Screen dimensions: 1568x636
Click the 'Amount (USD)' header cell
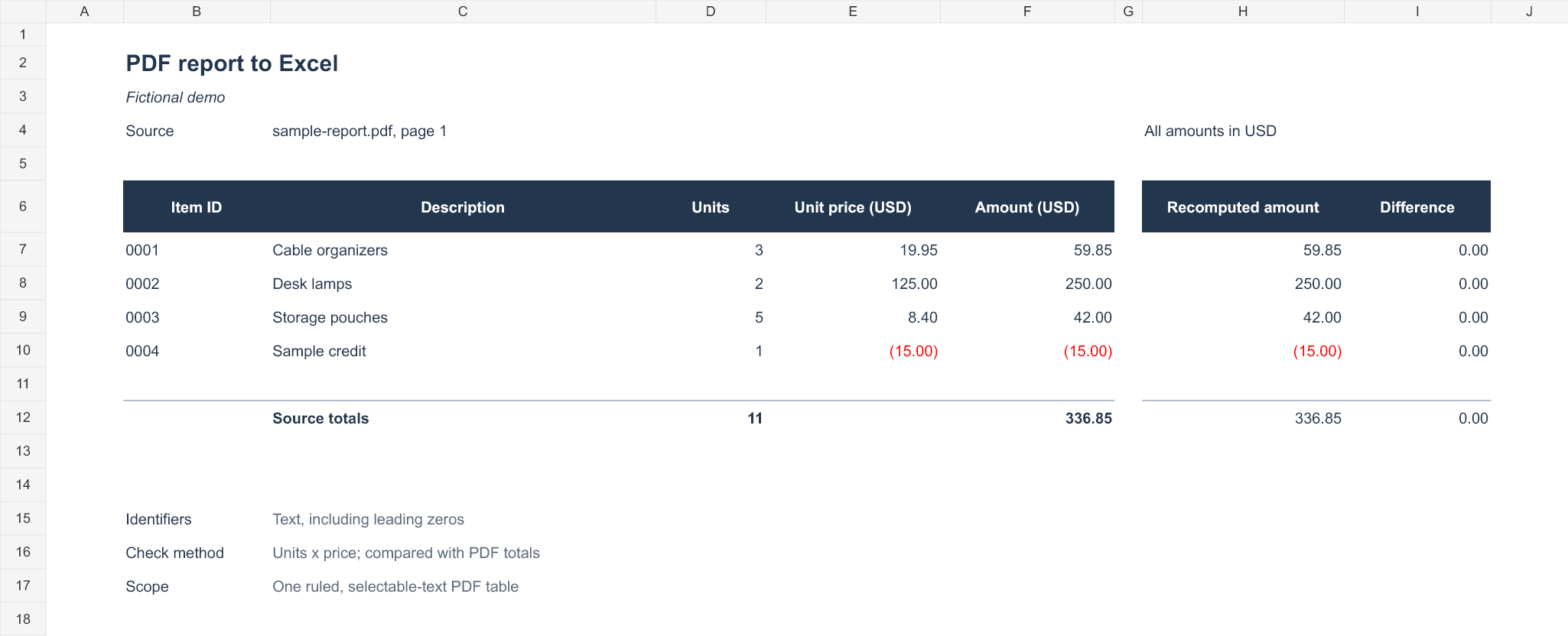tap(1027, 207)
